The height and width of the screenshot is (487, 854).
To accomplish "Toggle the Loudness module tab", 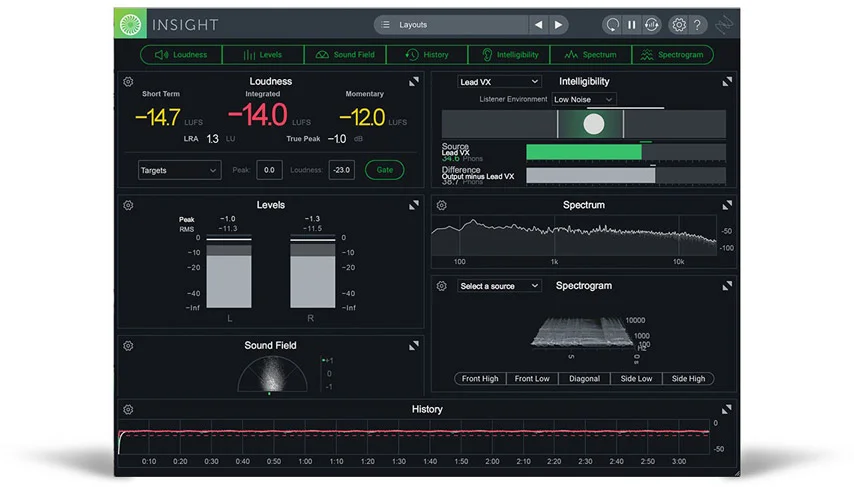I will [x=181, y=54].
